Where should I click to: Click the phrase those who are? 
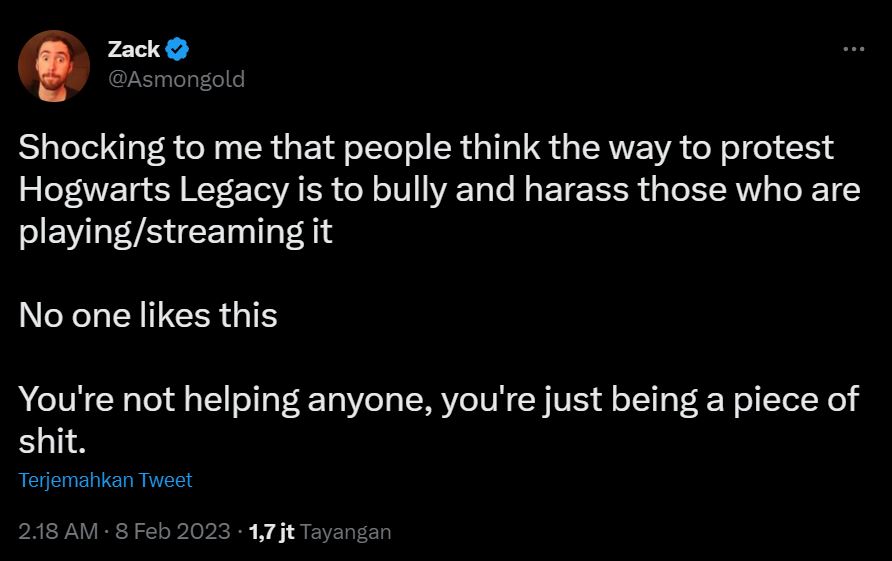[x=749, y=190]
